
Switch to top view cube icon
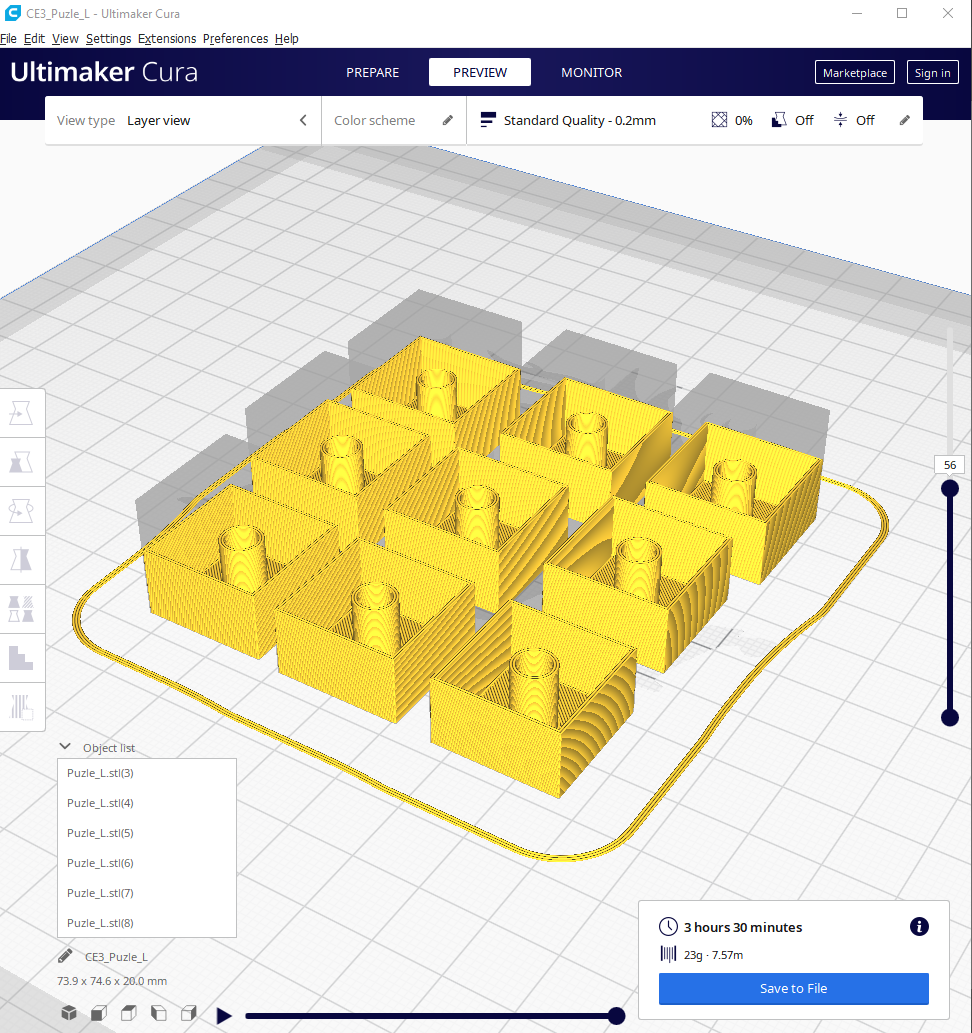[x=129, y=1013]
